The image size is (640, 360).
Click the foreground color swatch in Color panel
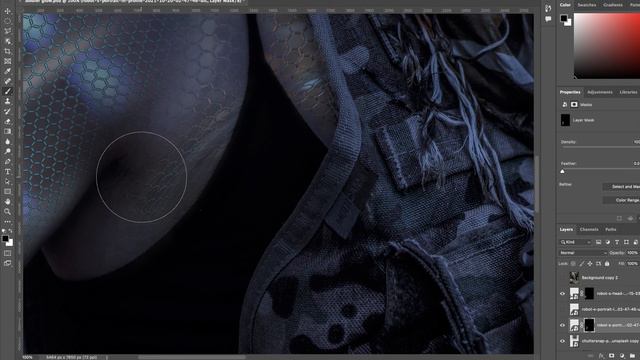(x=564, y=18)
